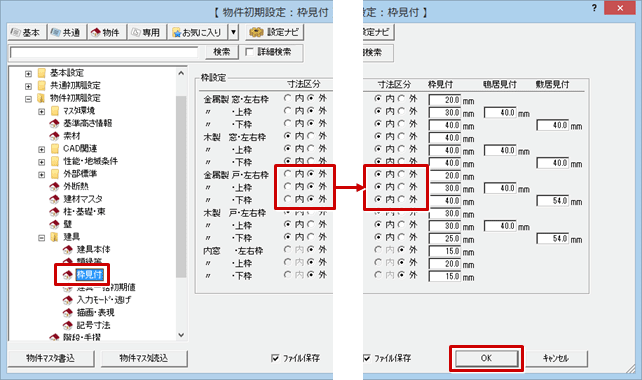Click tree scrollbar down arrow

tap(181, 335)
